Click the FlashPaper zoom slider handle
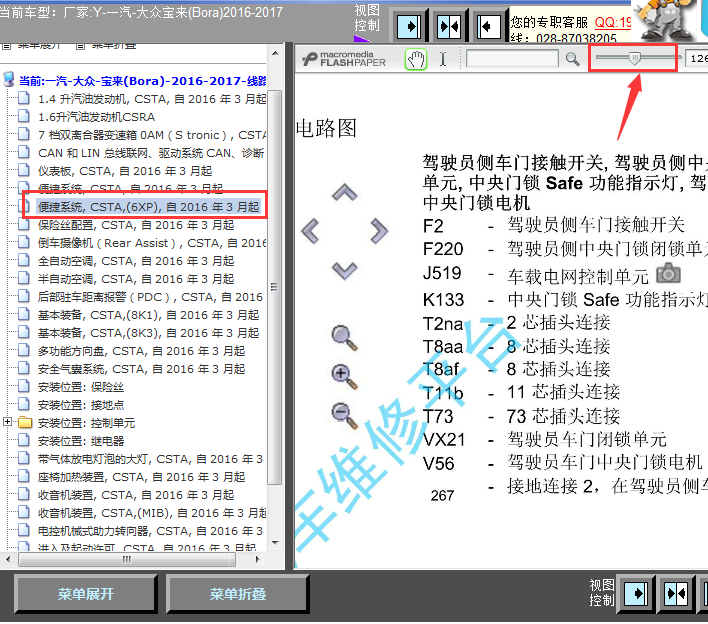This screenshot has width=708, height=624. click(x=634, y=59)
